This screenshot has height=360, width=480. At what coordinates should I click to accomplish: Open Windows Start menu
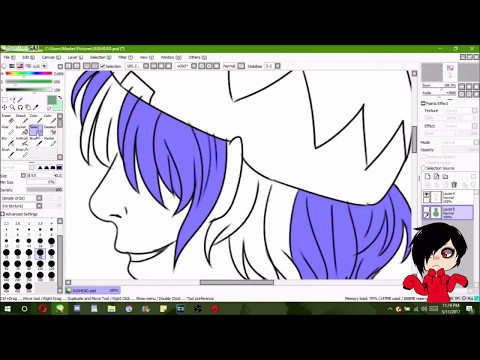[7, 309]
